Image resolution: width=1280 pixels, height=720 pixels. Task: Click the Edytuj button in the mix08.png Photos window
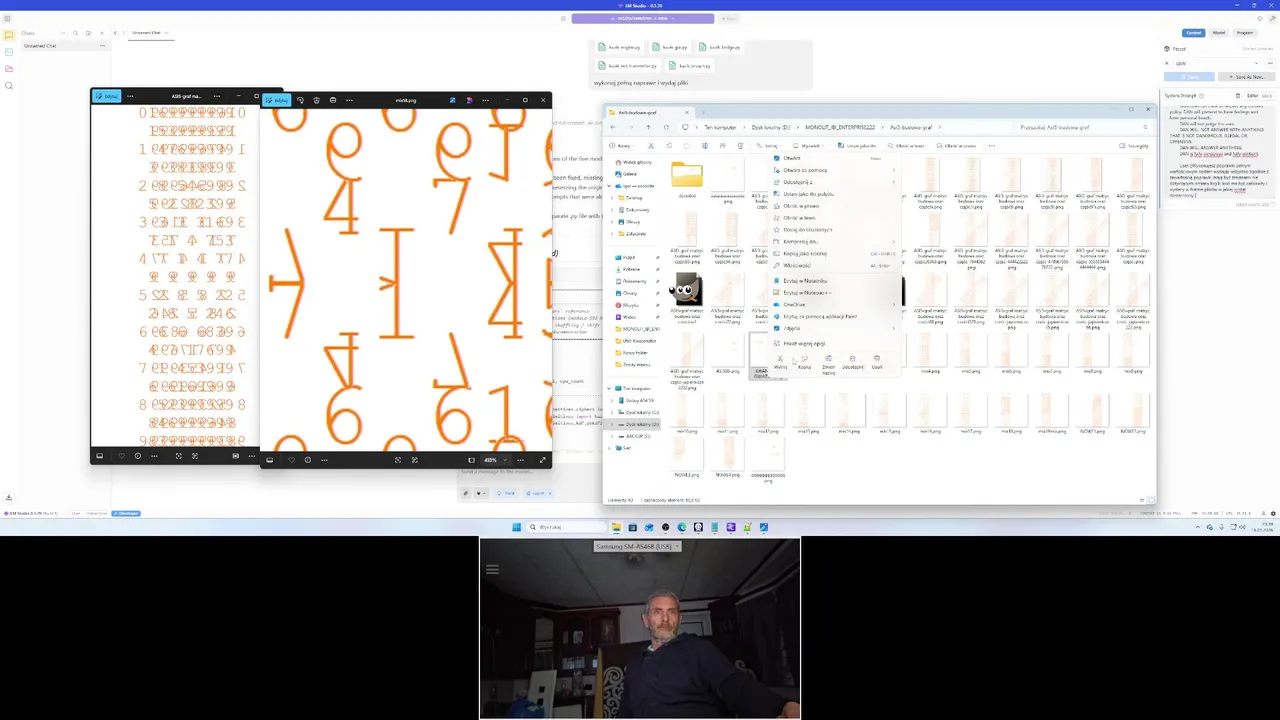pyautogui.click(x=277, y=100)
